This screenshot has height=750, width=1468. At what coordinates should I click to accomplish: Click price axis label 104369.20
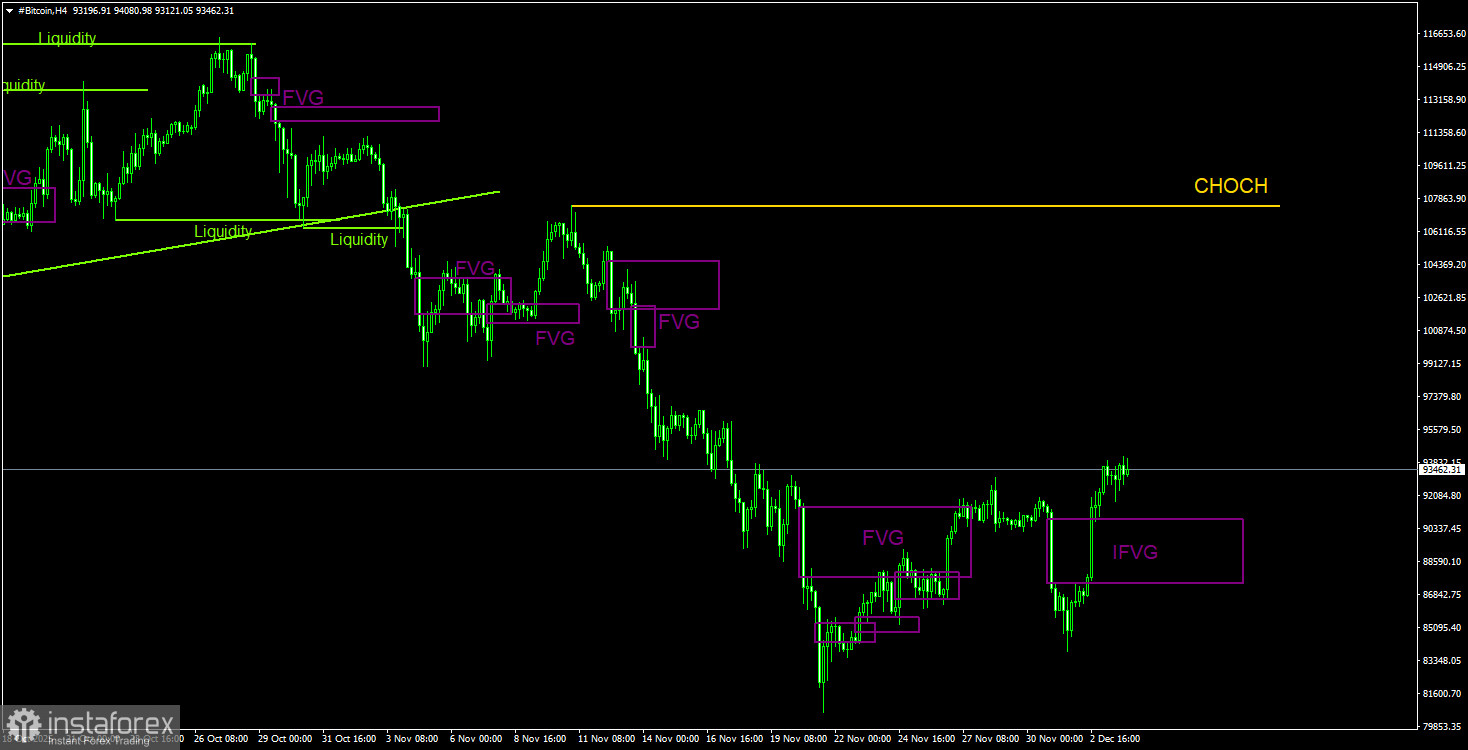[x=1443, y=265]
